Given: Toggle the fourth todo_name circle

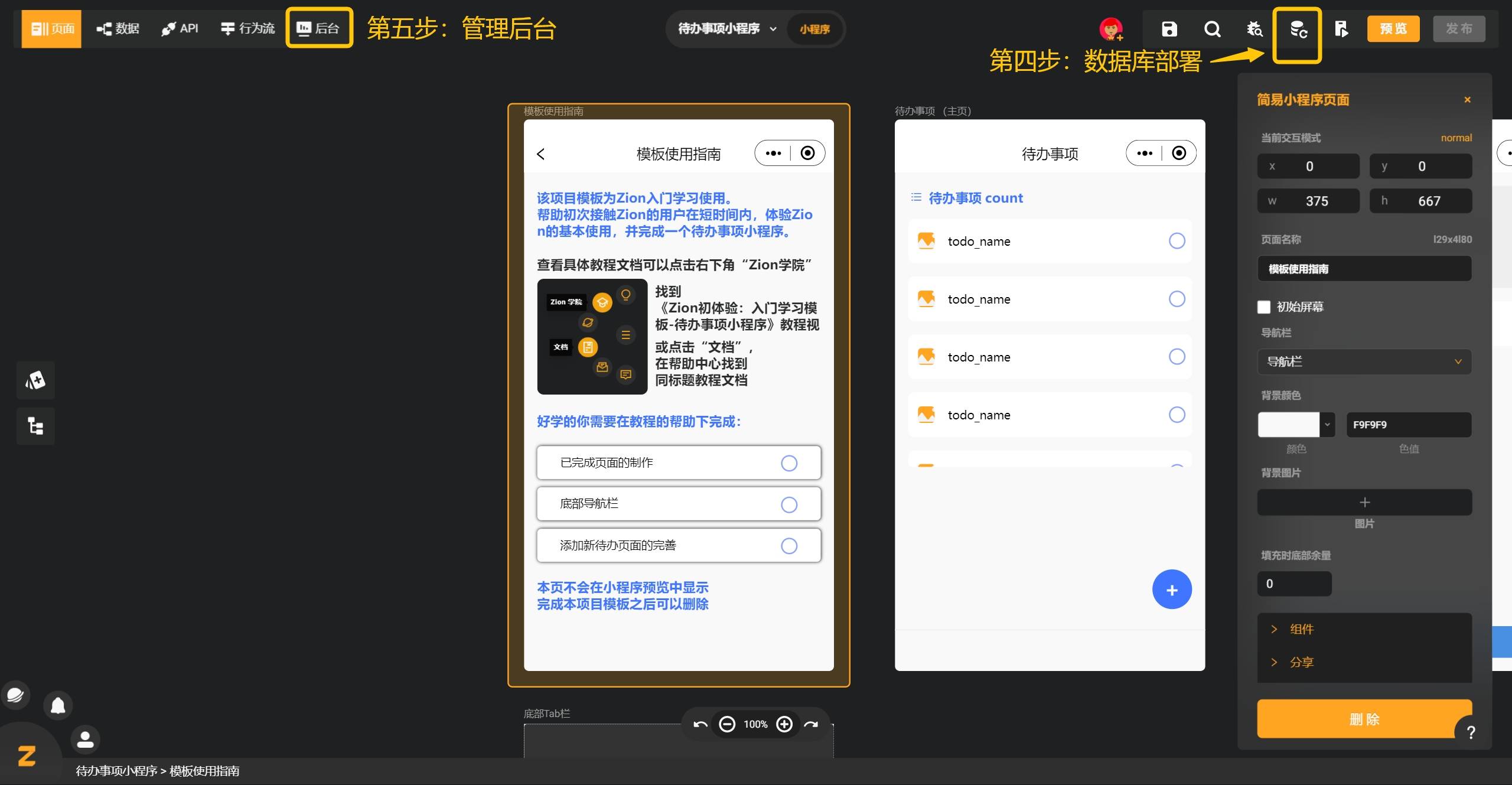Looking at the screenshot, I should click(1177, 415).
